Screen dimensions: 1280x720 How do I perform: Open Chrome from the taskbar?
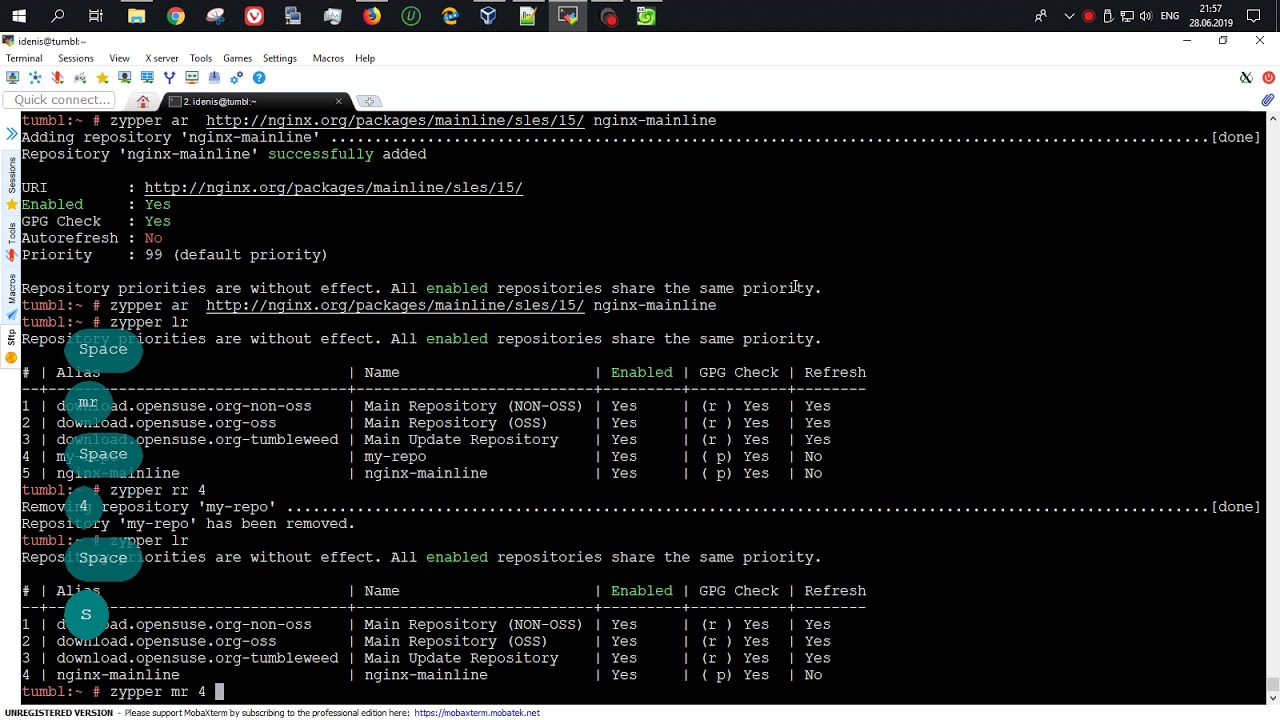175,16
